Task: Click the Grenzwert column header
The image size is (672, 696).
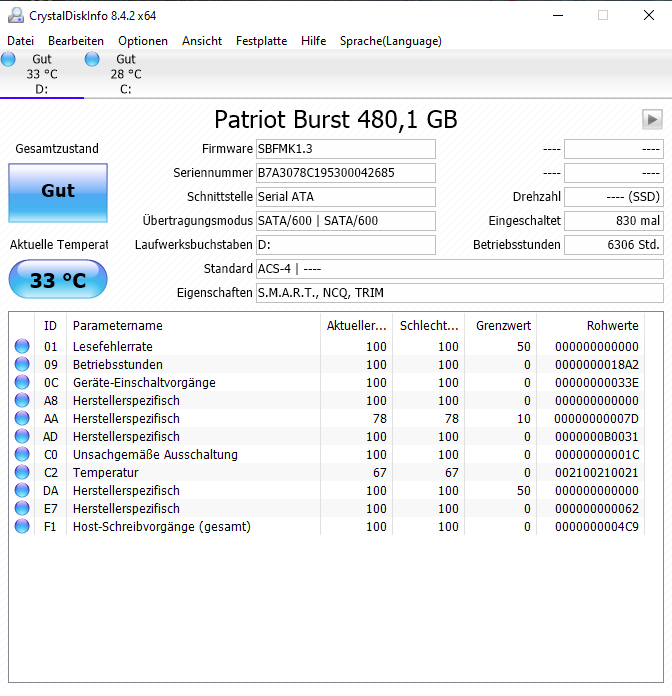Action: 501,326
